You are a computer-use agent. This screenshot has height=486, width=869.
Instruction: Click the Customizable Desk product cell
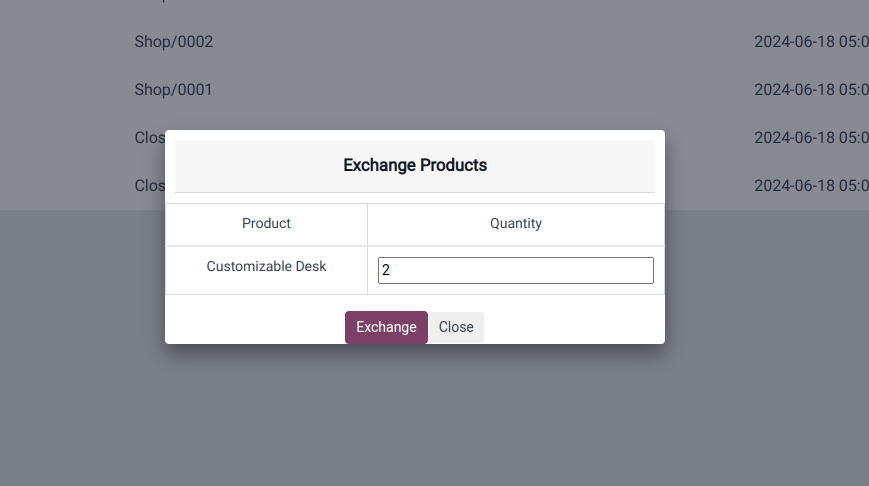tap(266, 267)
